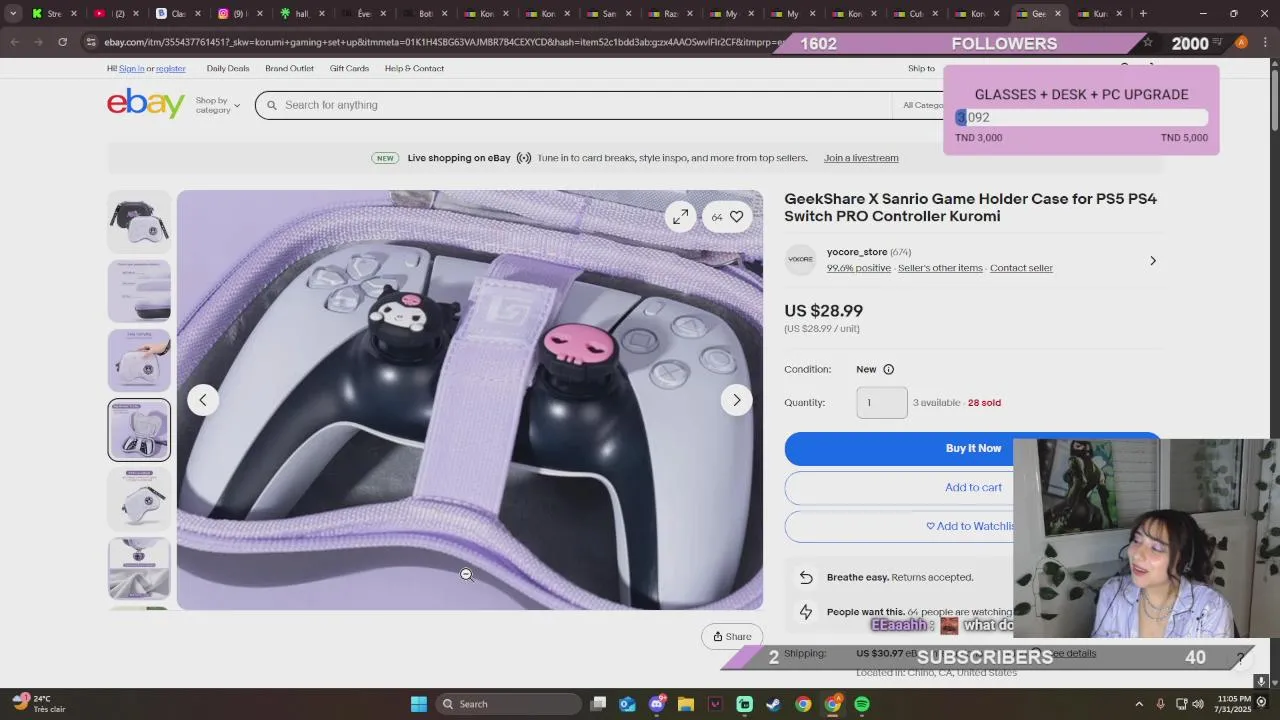Open All Categories search dropdown
1280x720 pixels.
(922, 105)
